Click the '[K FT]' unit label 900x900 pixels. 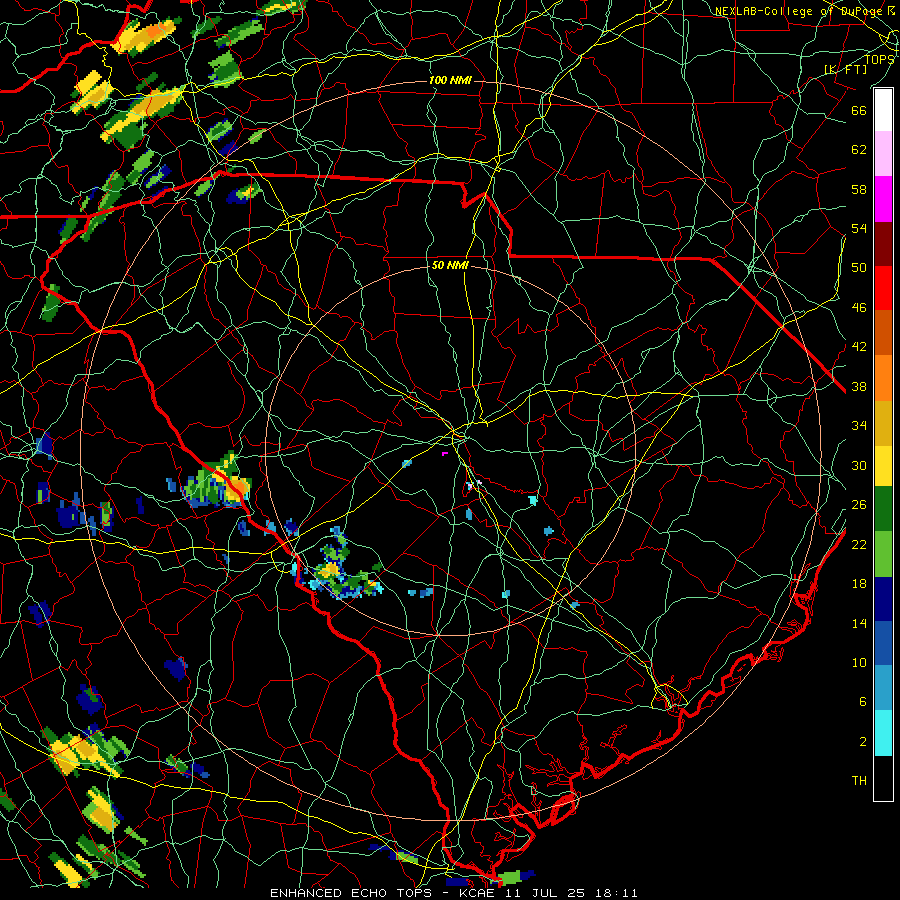[x=845, y=69]
